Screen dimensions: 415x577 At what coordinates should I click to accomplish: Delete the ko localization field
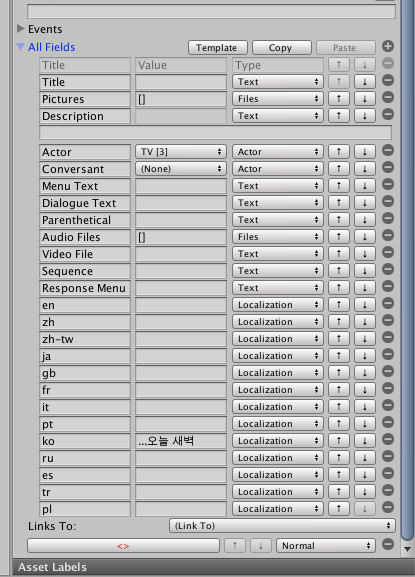tap(388, 439)
